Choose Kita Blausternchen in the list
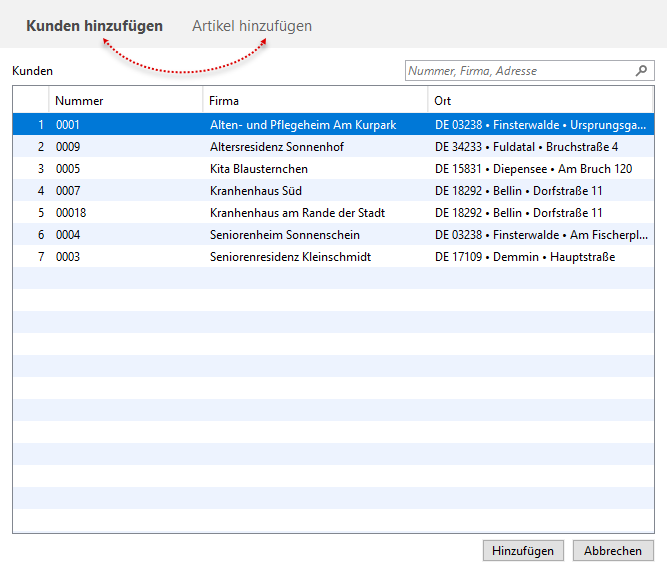 259,169
